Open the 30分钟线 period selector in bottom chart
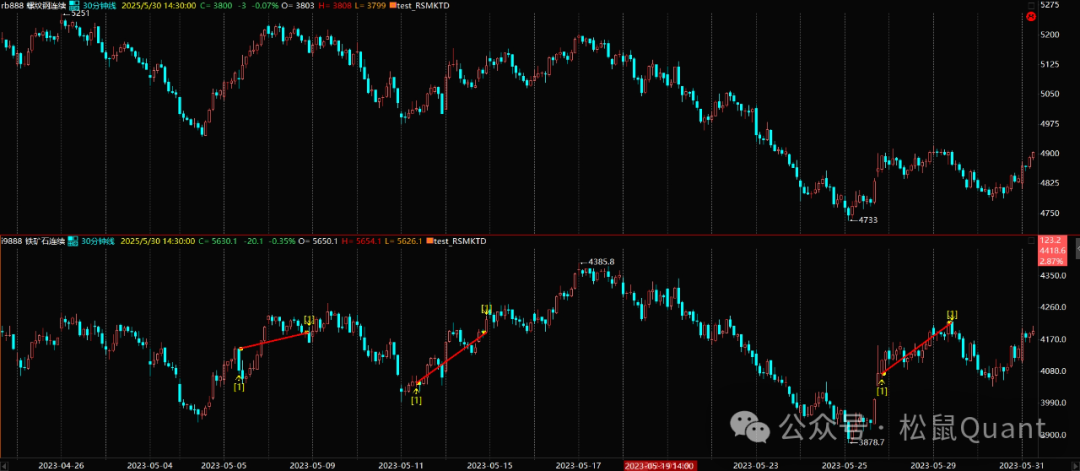Screen dimensions: 1080x471 (x=98, y=241)
